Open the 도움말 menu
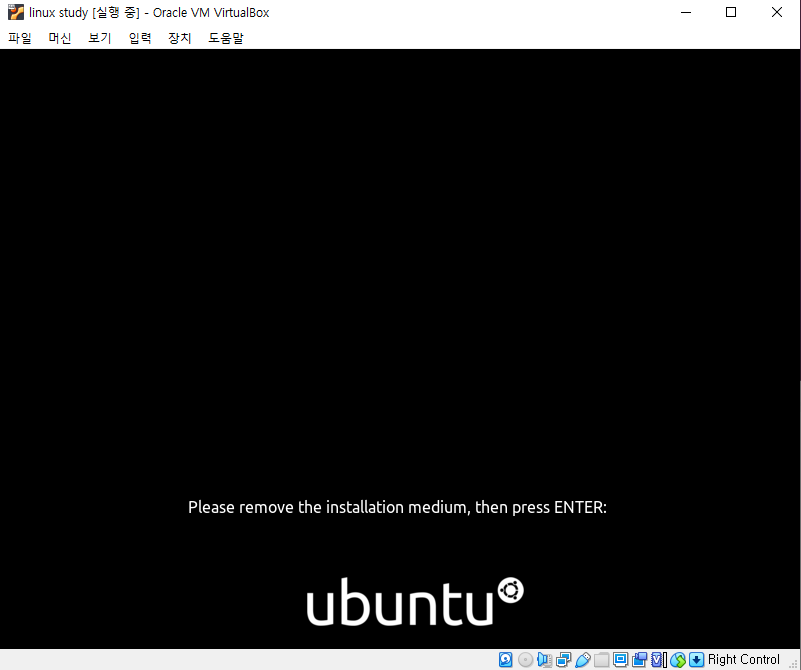 pos(226,38)
